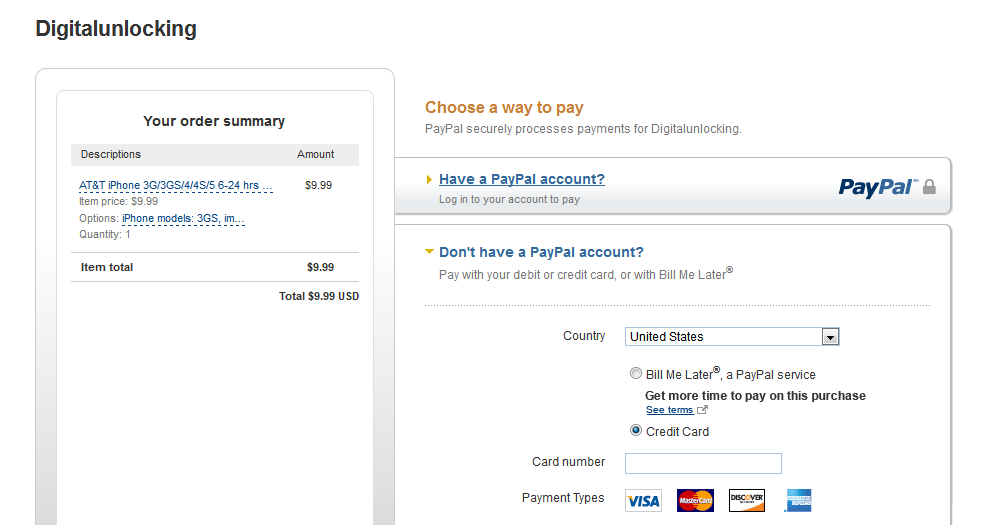Screen dimensions: 993x525
Task: Select the Bill Me Later radio option
Action: (635, 373)
